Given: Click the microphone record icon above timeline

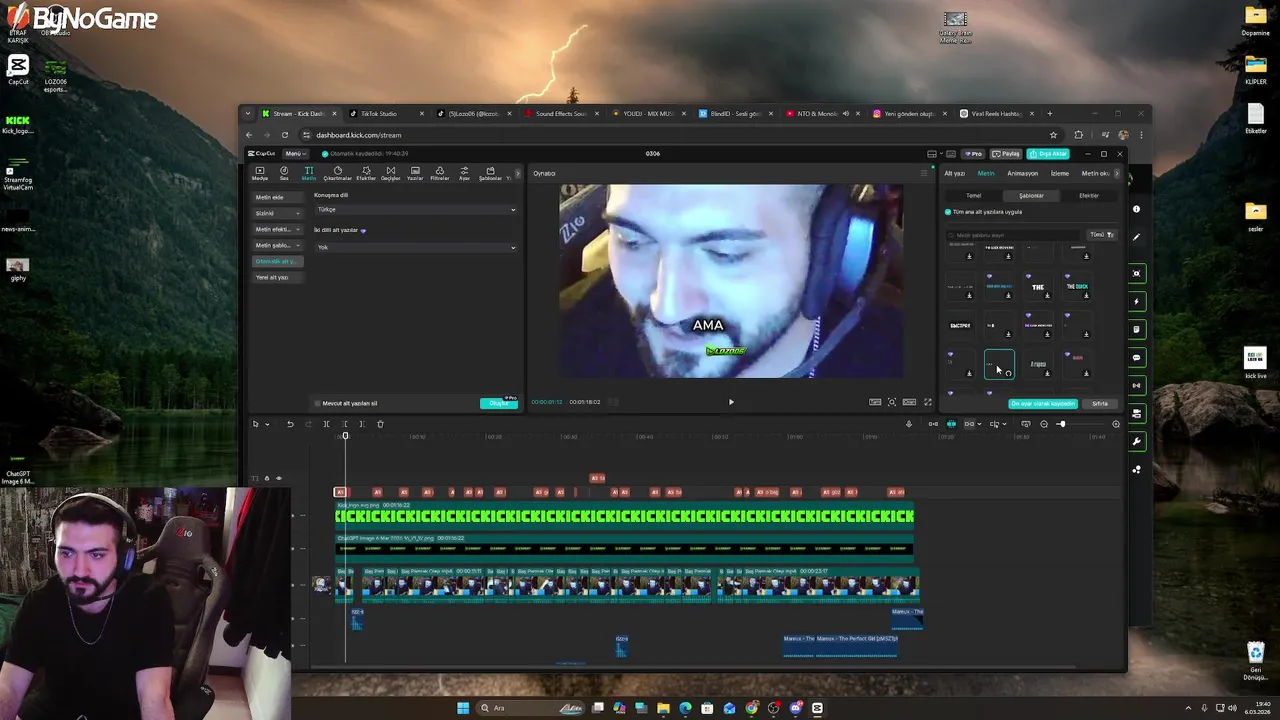Looking at the screenshot, I should coord(909,424).
